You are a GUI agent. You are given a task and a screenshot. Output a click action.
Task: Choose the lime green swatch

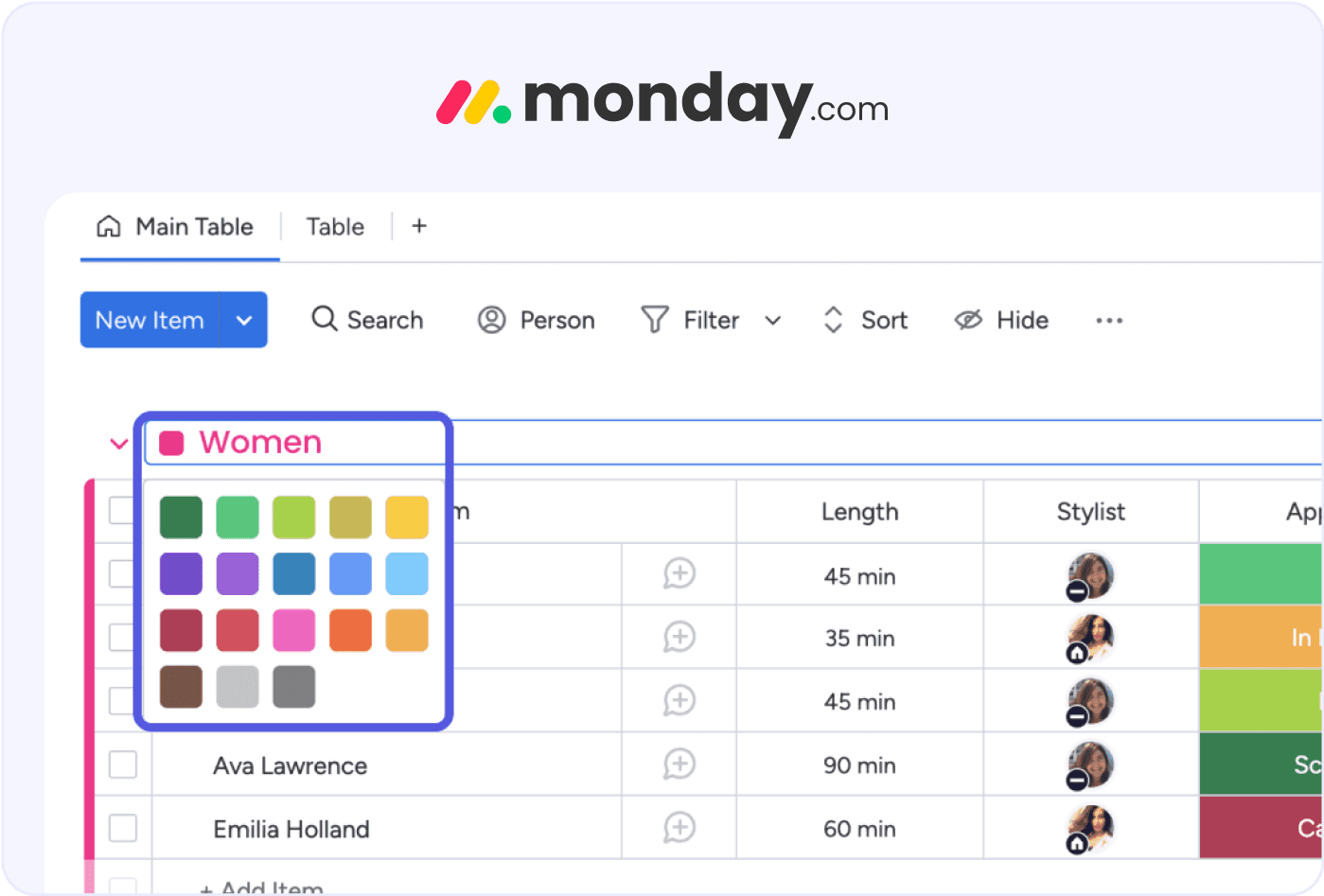[x=293, y=518]
